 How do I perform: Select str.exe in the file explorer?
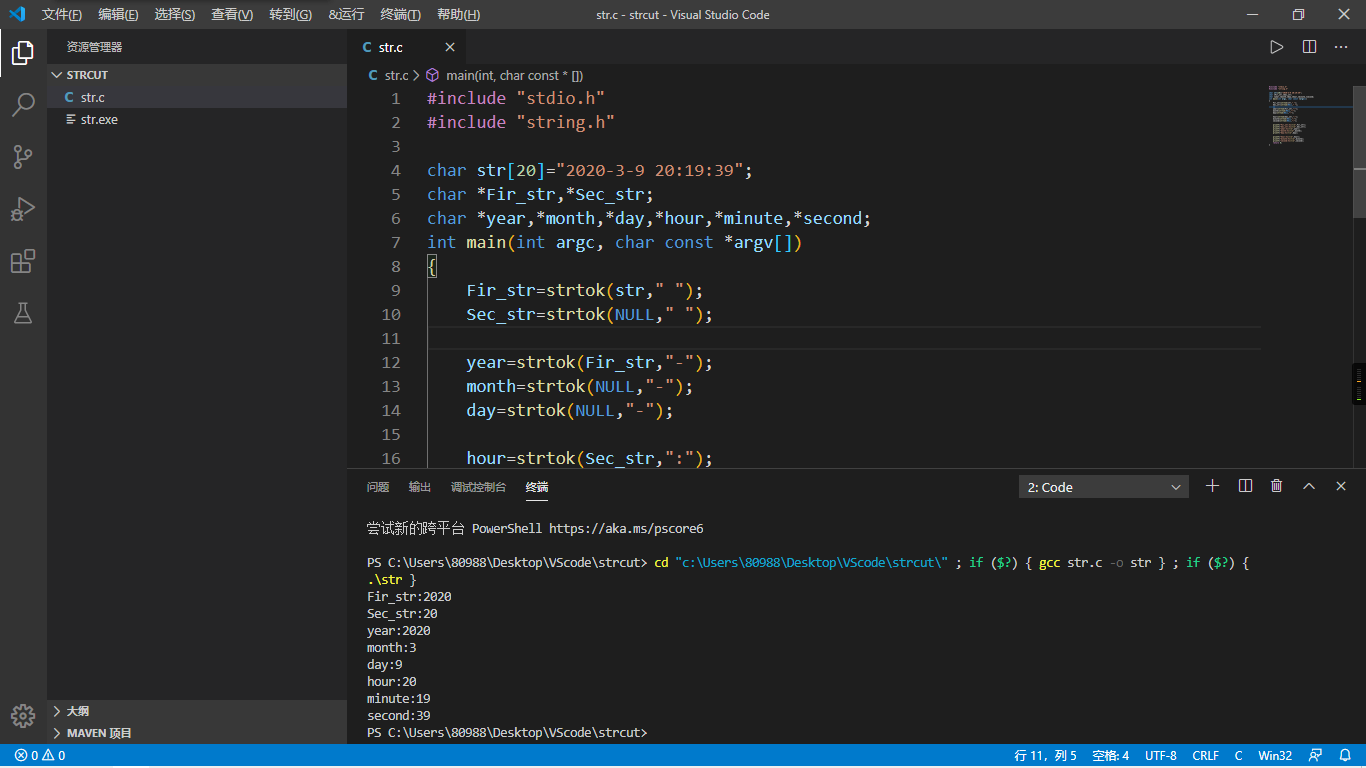pos(197,119)
